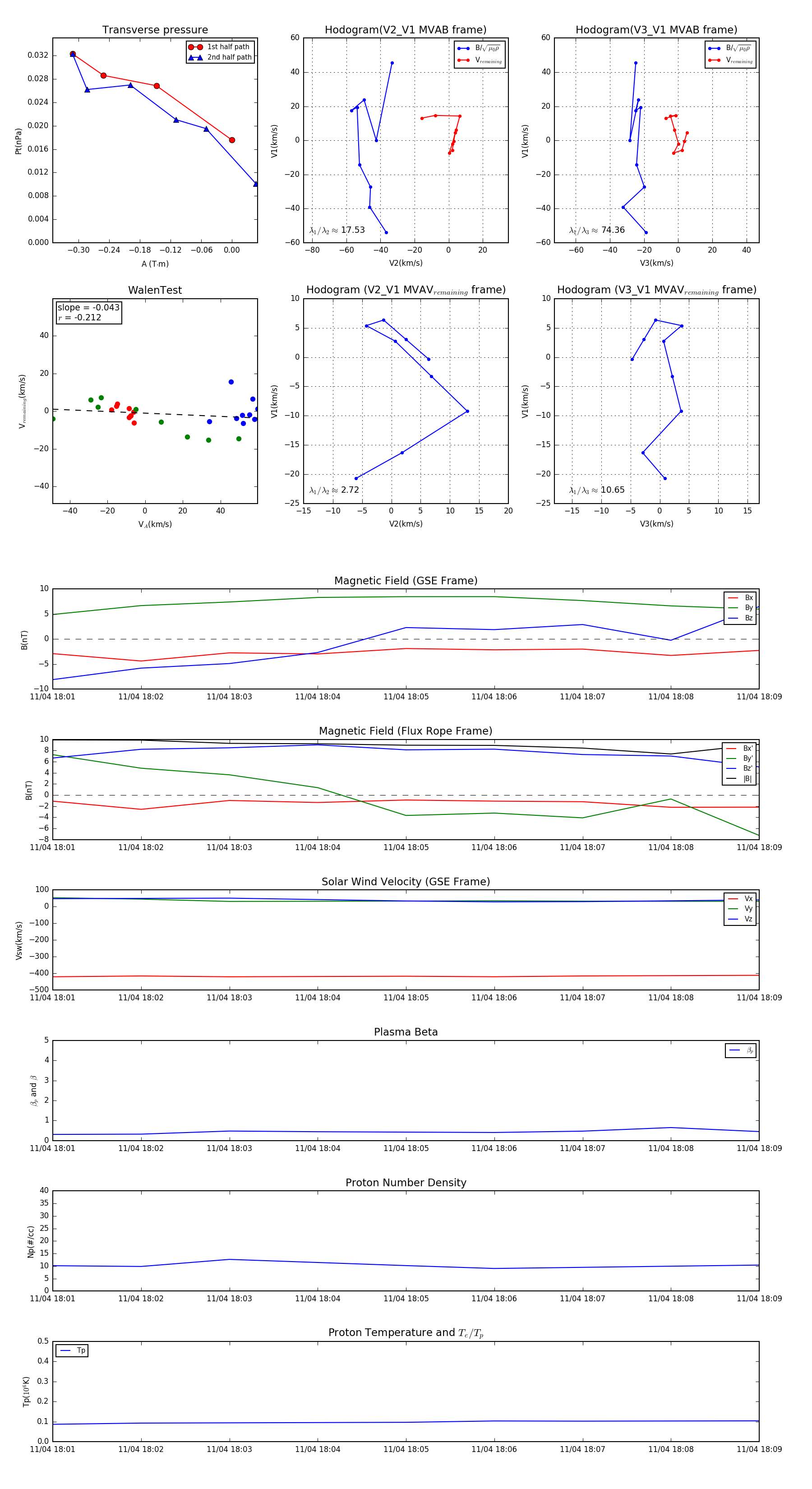Select the Tp legend entry

(x=72, y=1351)
